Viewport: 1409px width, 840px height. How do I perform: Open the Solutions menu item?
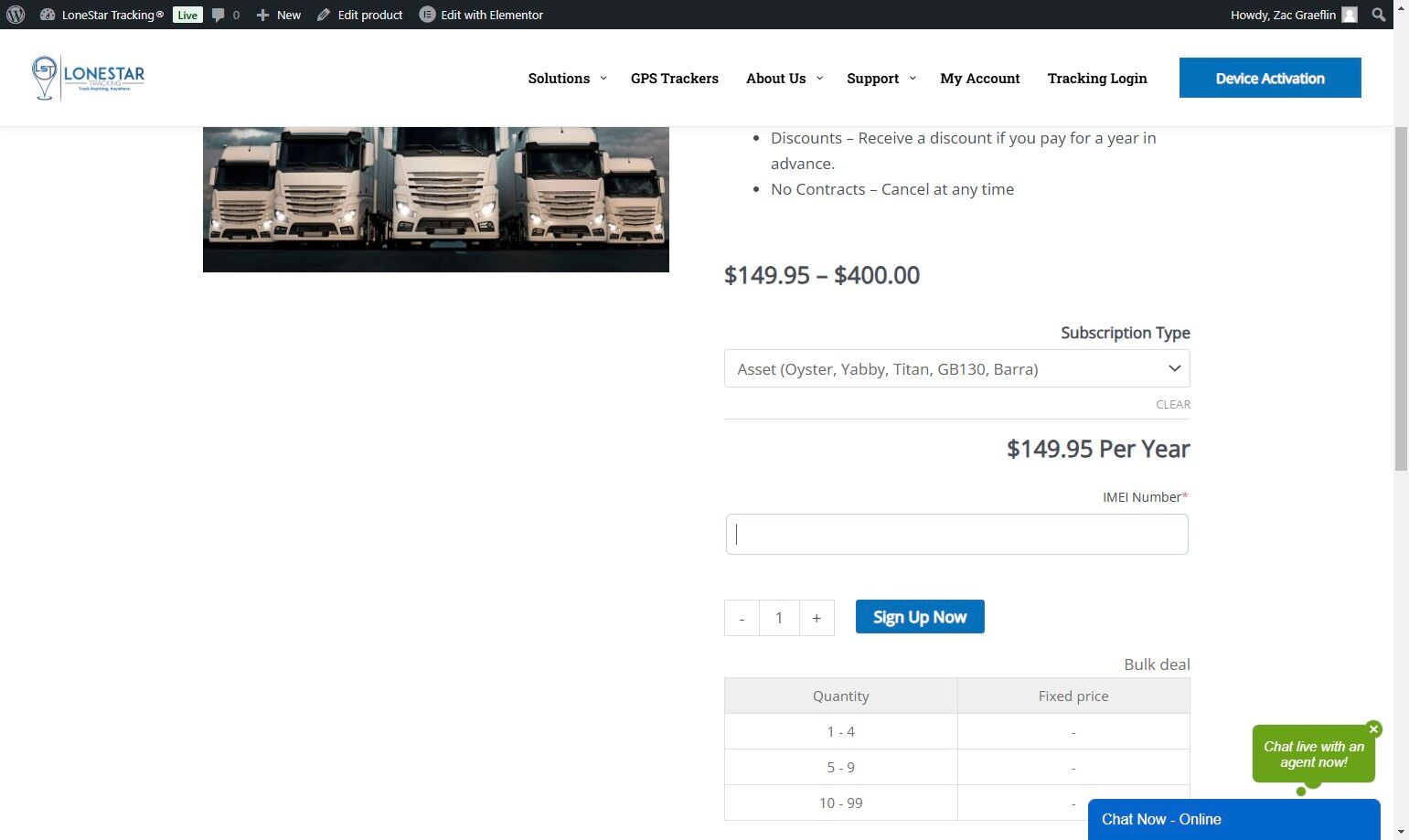559,79
